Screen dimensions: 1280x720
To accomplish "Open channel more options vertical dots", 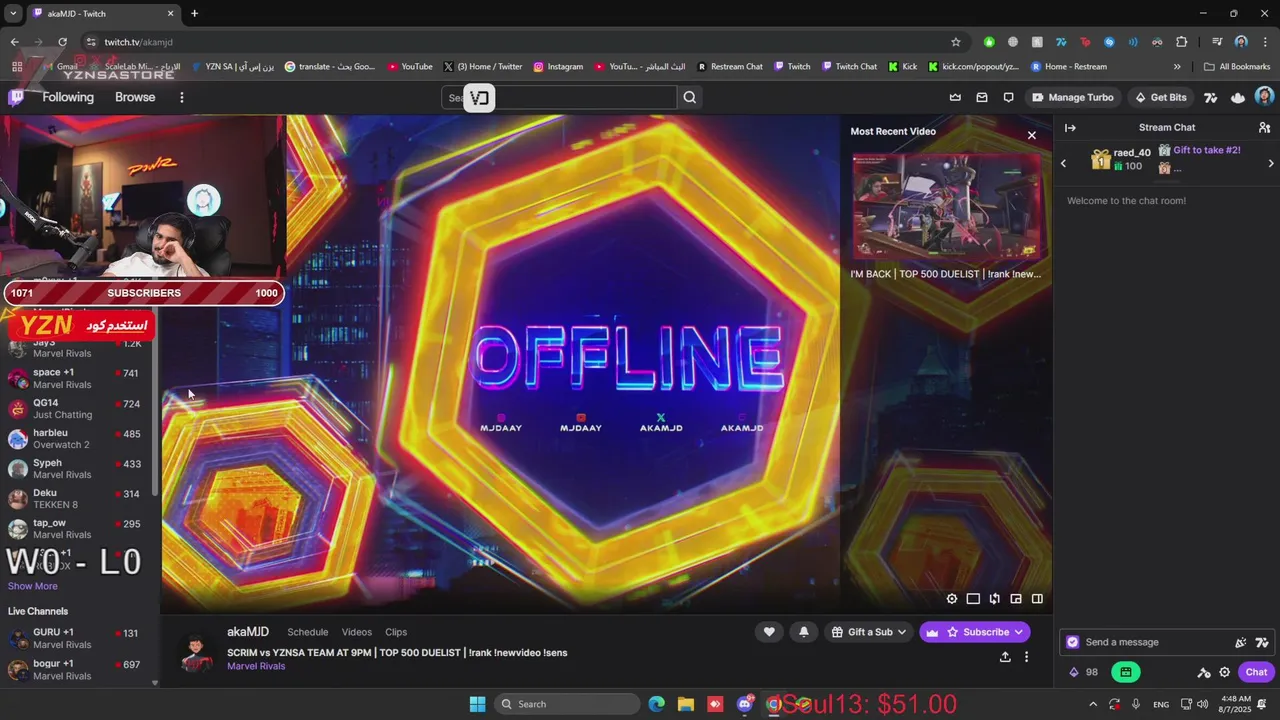I will pos(1026,657).
